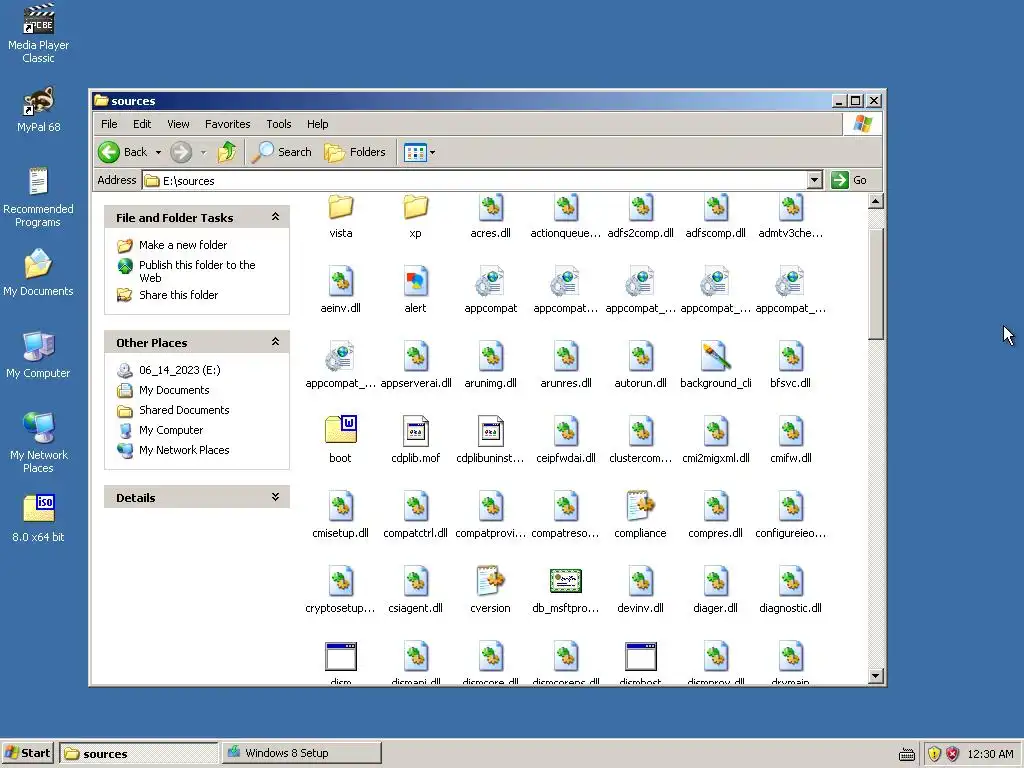1024x768 pixels.
Task: Click the sources taskbar button
Action: pos(138,753)
